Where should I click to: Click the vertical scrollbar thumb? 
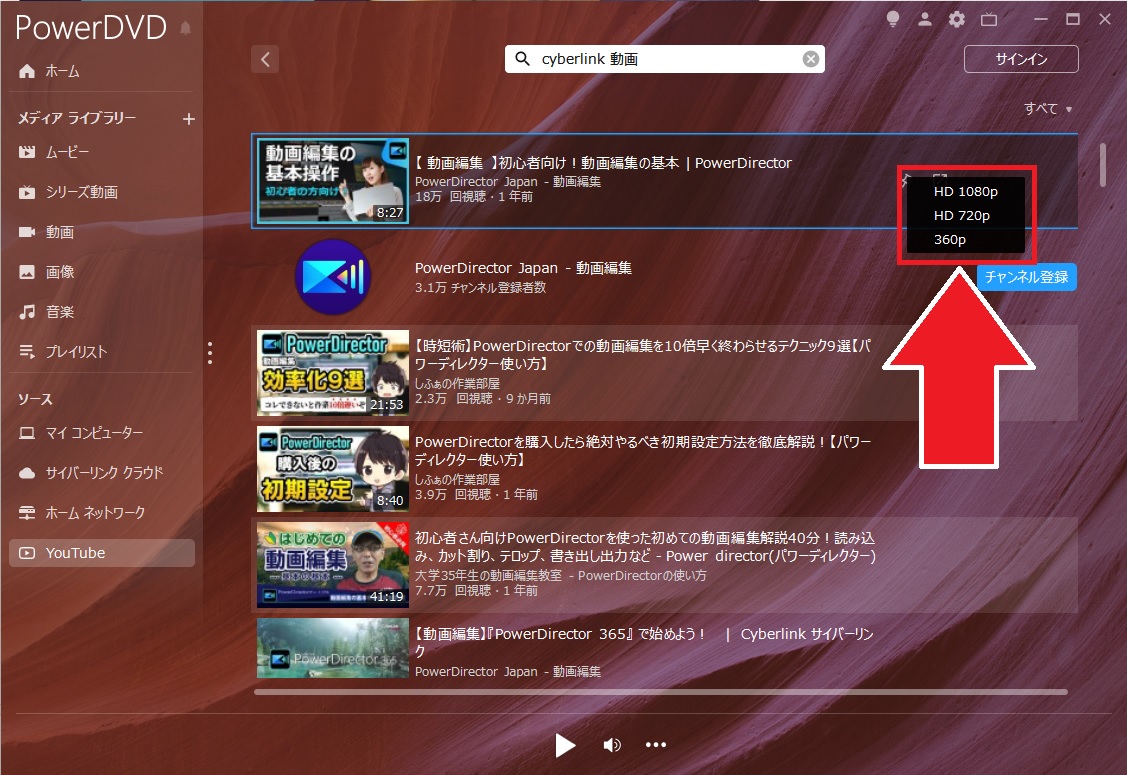point(1102,165)
